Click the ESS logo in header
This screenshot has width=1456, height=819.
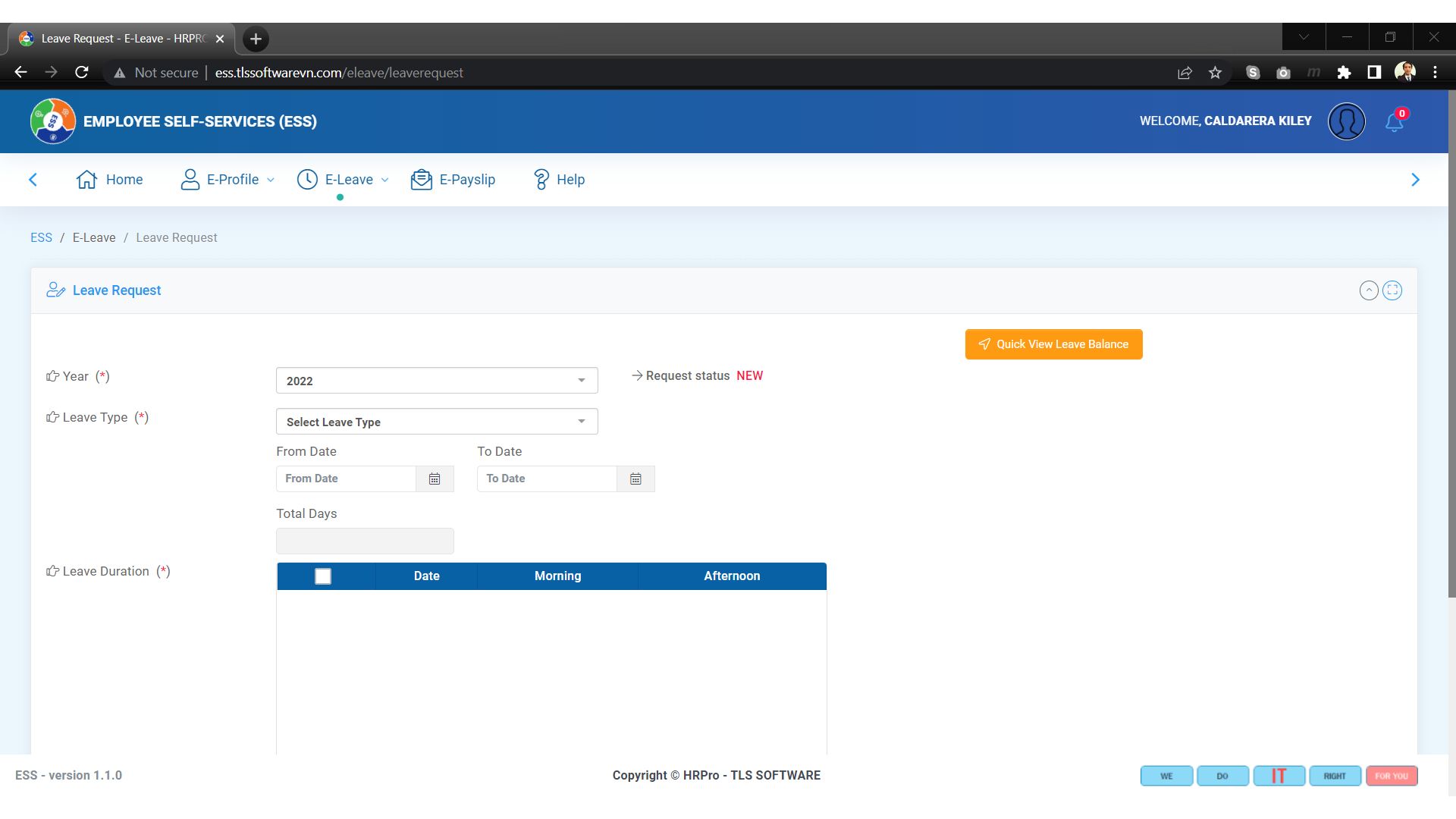click(53, 121)
